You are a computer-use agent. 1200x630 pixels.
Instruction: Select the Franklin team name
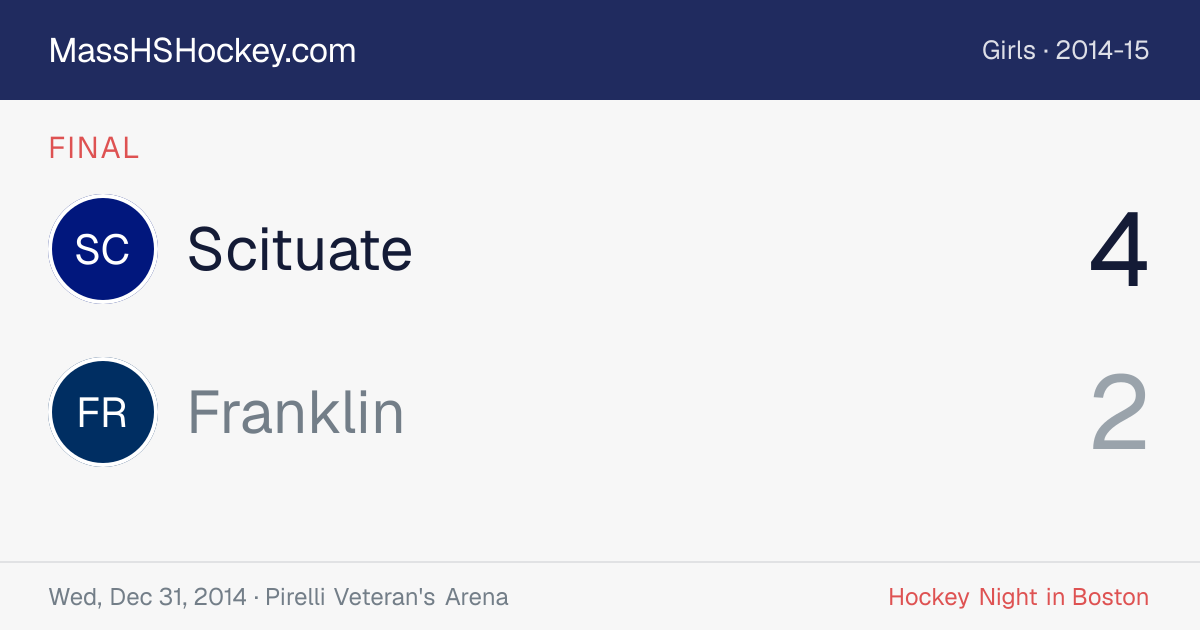tap(296, 412)
